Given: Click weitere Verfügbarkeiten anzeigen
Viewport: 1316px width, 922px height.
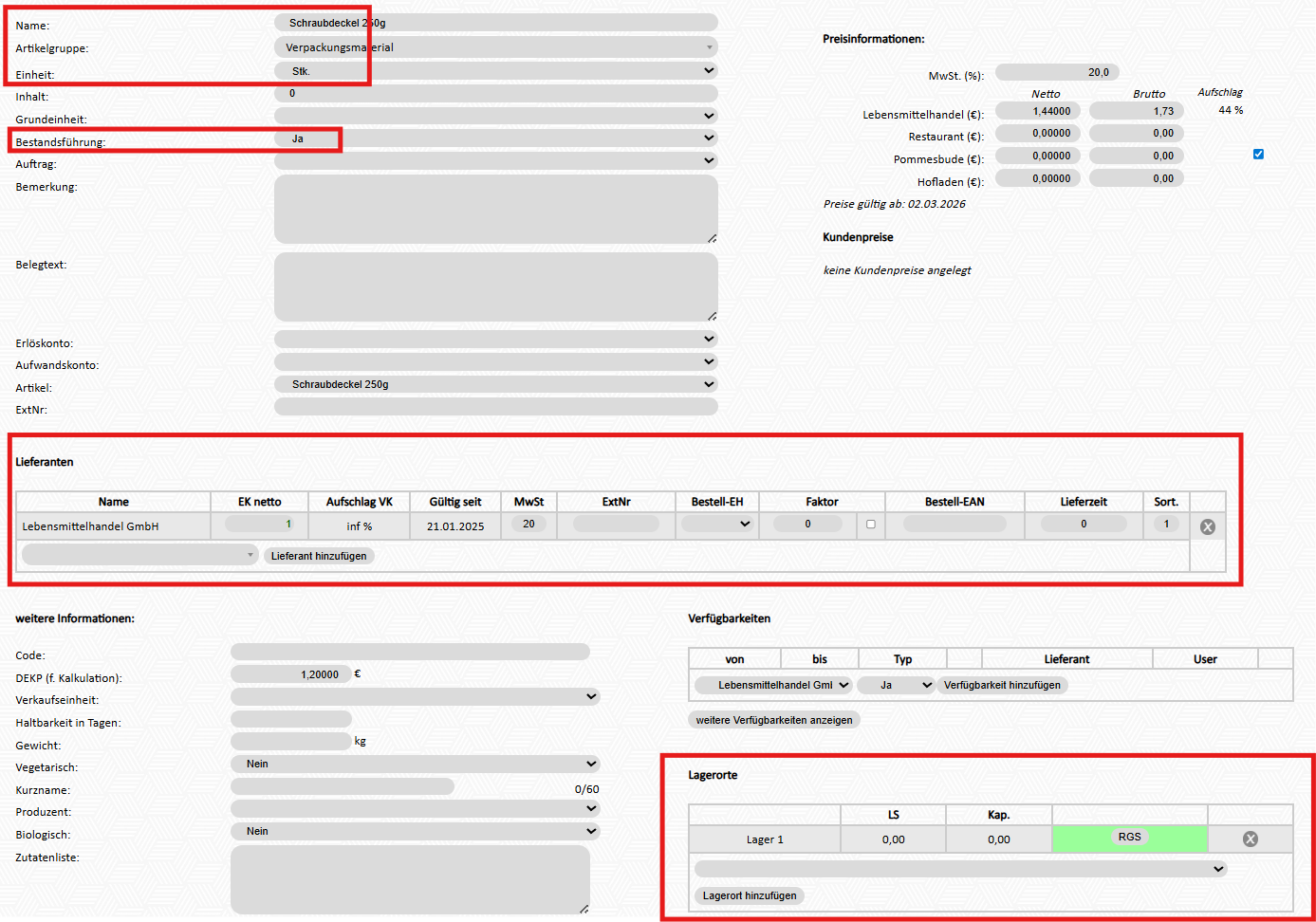Looking at the screenshot, I should 773,720.
